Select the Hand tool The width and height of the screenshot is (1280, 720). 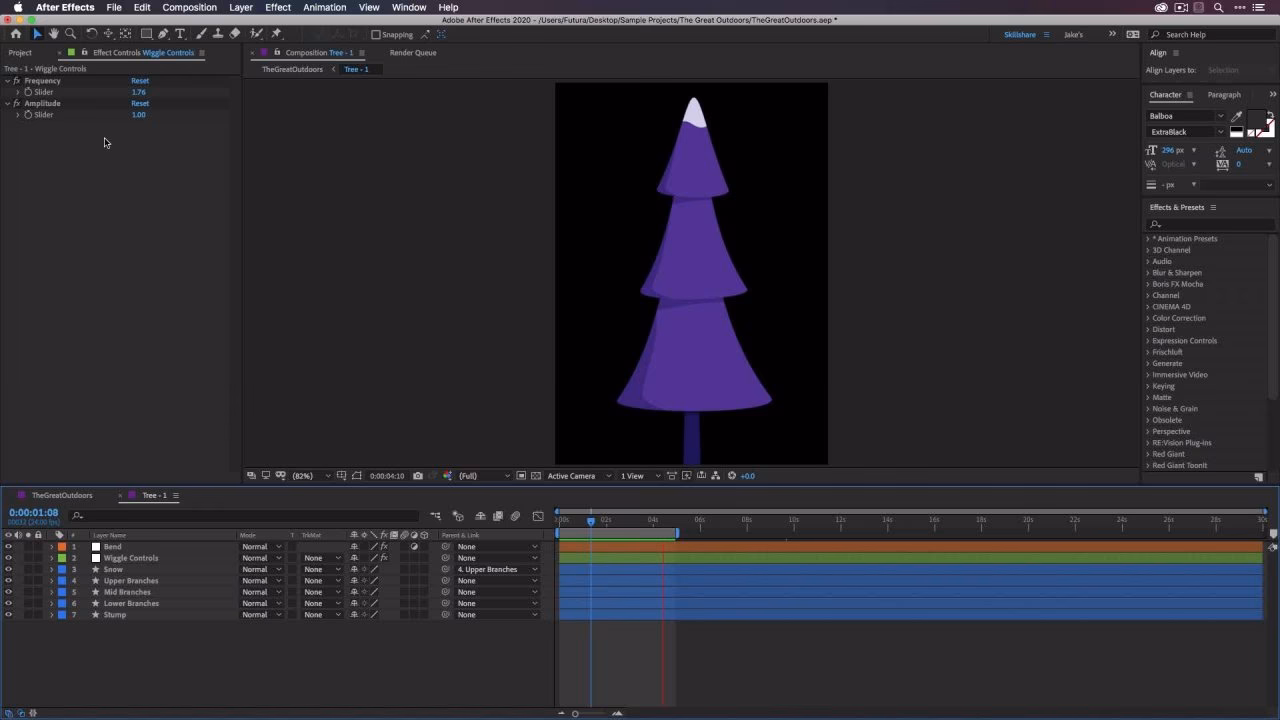pyautogui.click(x=53, y=33)
